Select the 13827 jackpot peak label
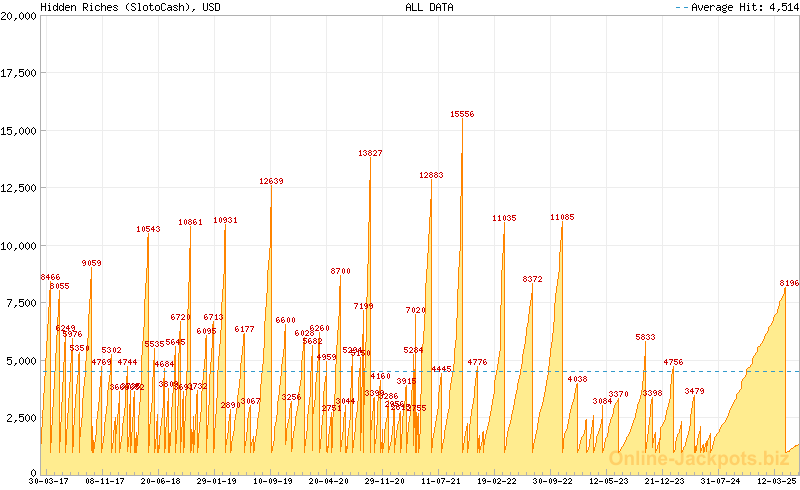 coord(370,153)
